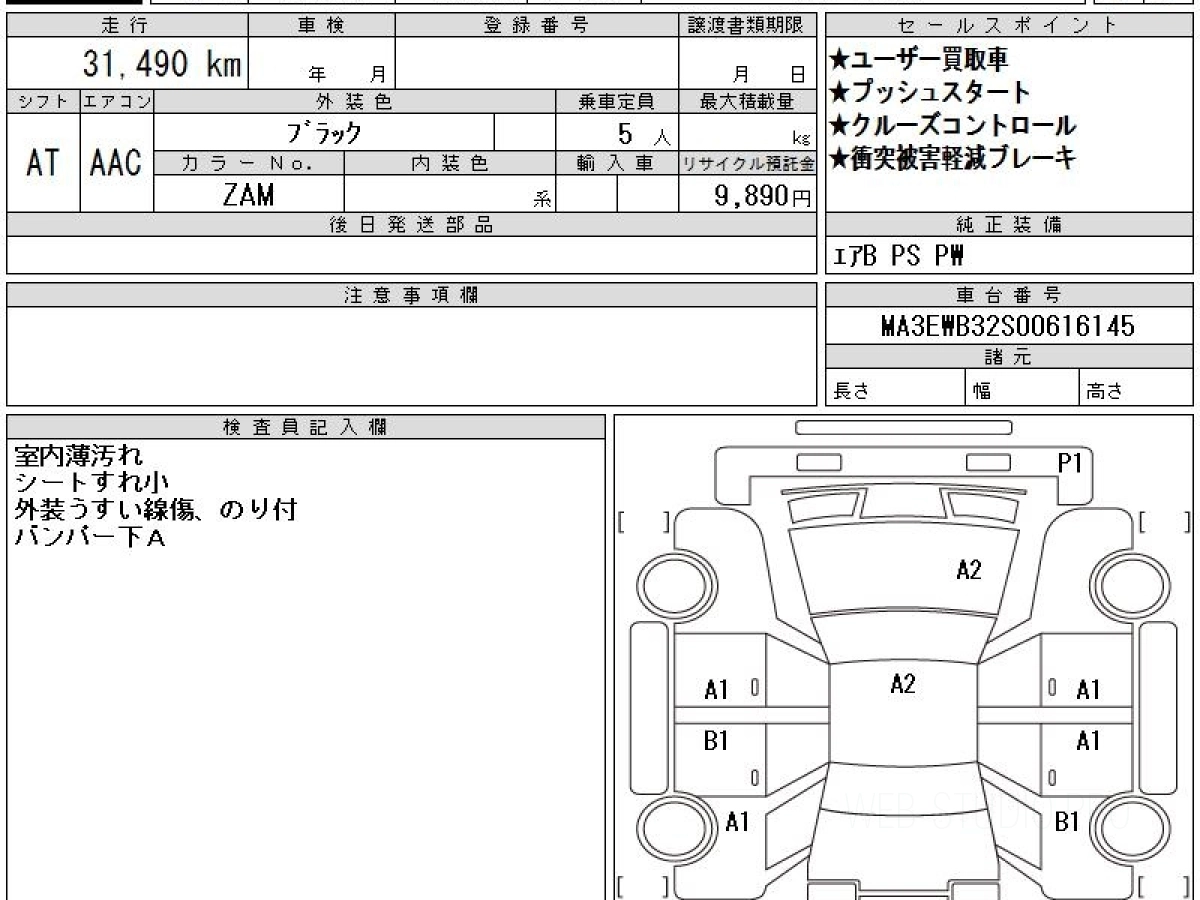The image size is (1200, 900).
Task: Select the 走行 column header
Action: pos(126,25)
